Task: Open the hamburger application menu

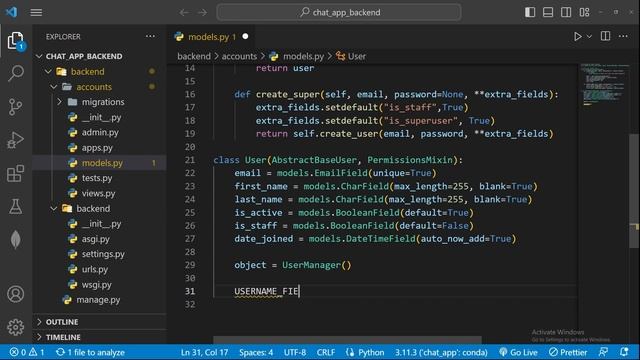Action: (36, 12)
